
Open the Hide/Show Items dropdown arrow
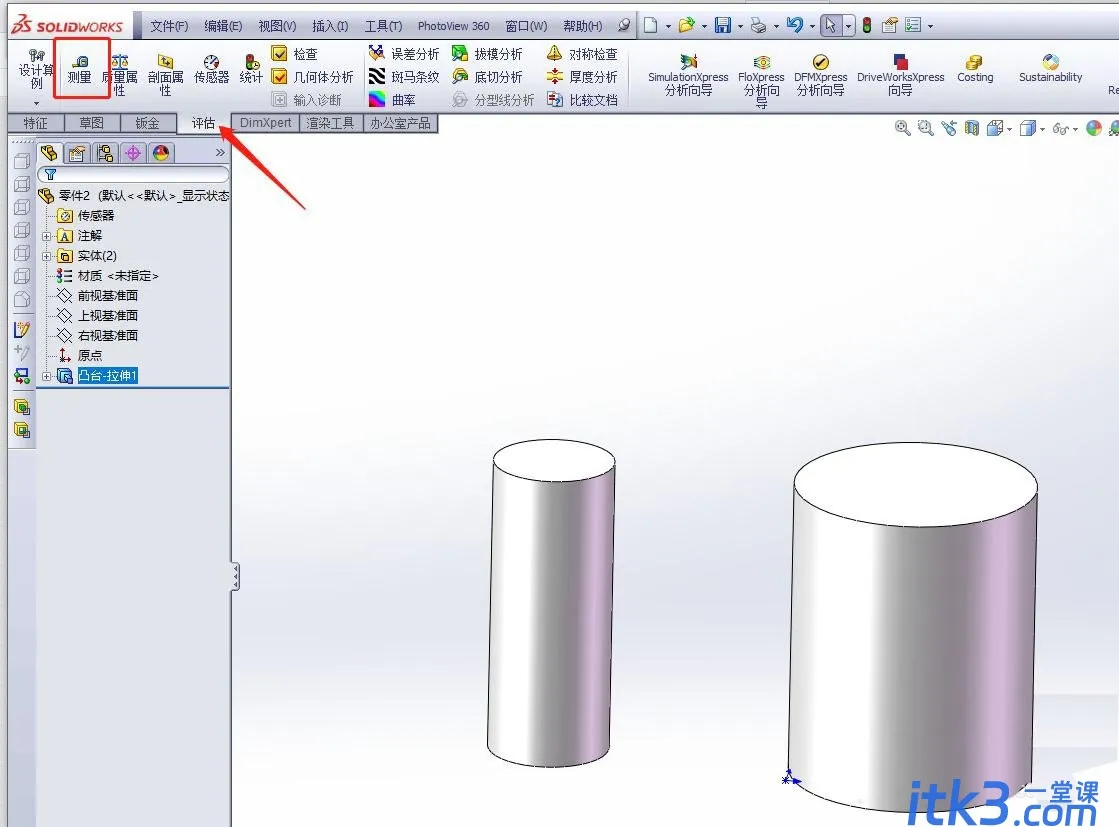[1075, 129]
